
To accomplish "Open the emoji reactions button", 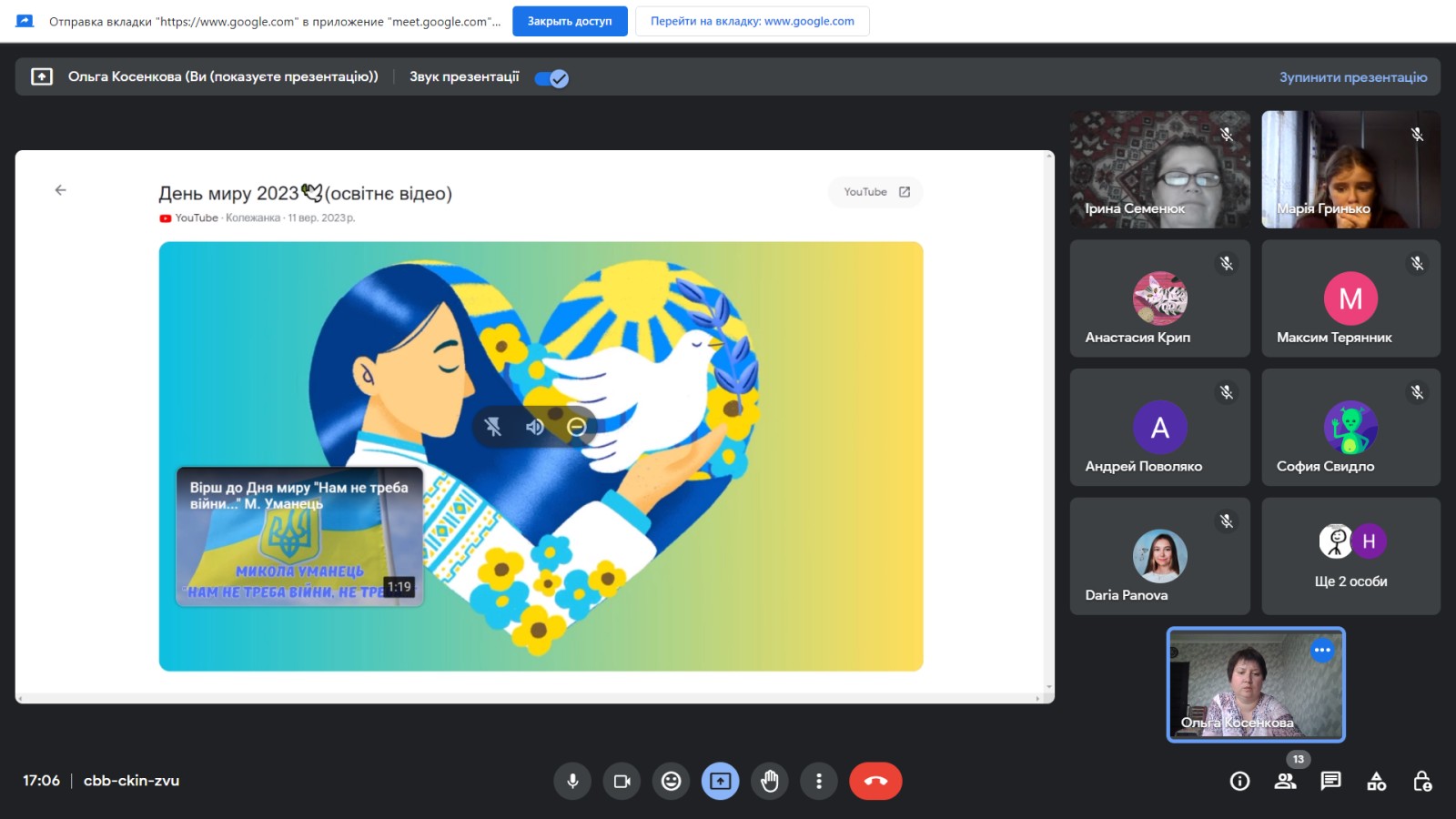I will tap(672, 781).
